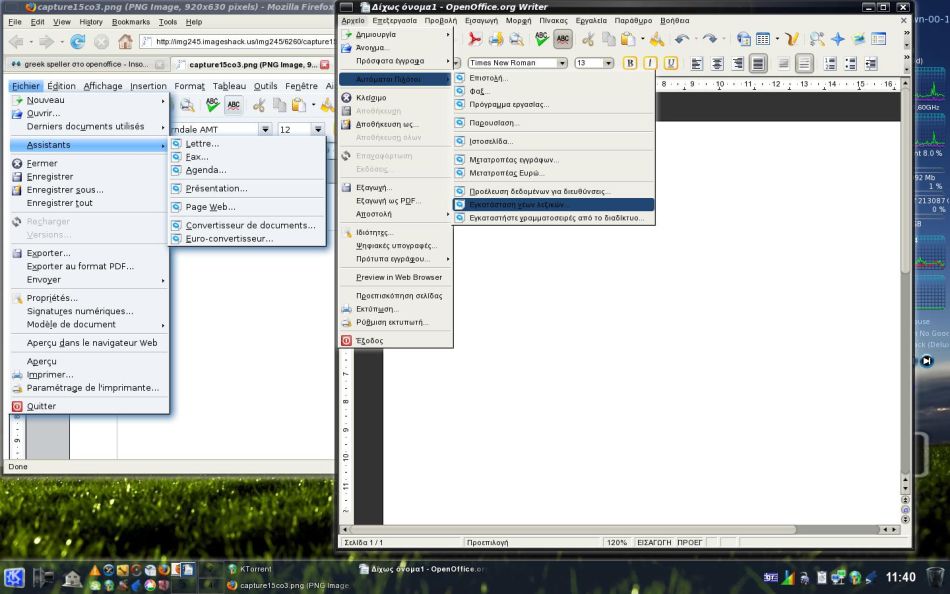Expand the Δημιουργία submenu
Screen dimensions: 950x594
tap(396, 35)
